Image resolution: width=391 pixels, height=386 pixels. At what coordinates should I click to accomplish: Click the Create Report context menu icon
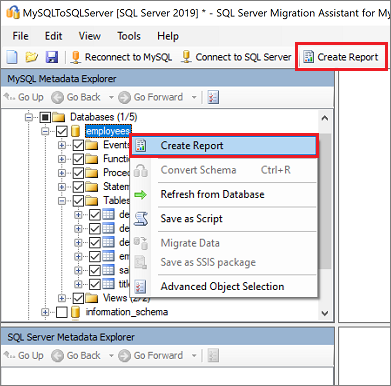click(x=141, y=146)
